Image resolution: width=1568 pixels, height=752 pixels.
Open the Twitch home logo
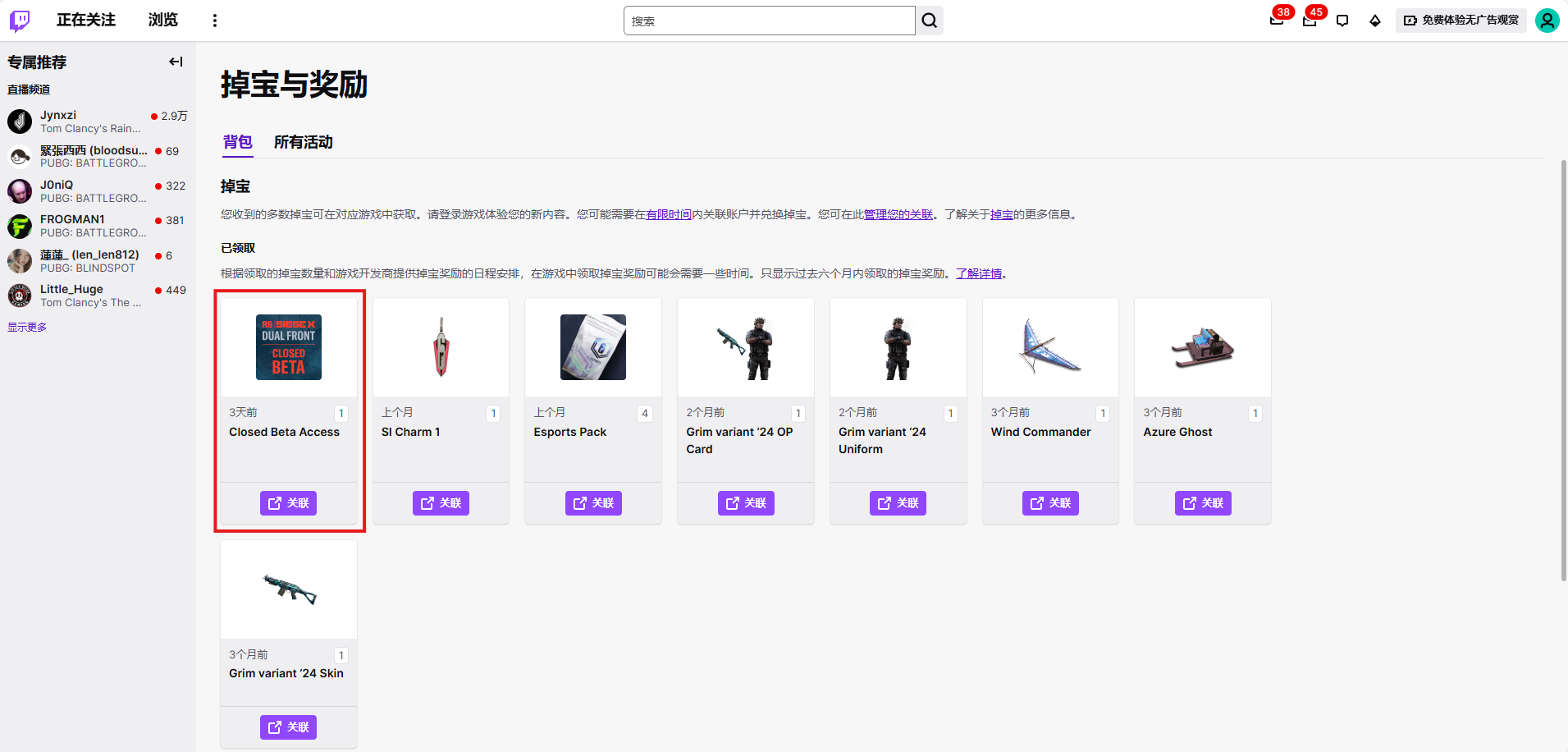click(20, 21)
